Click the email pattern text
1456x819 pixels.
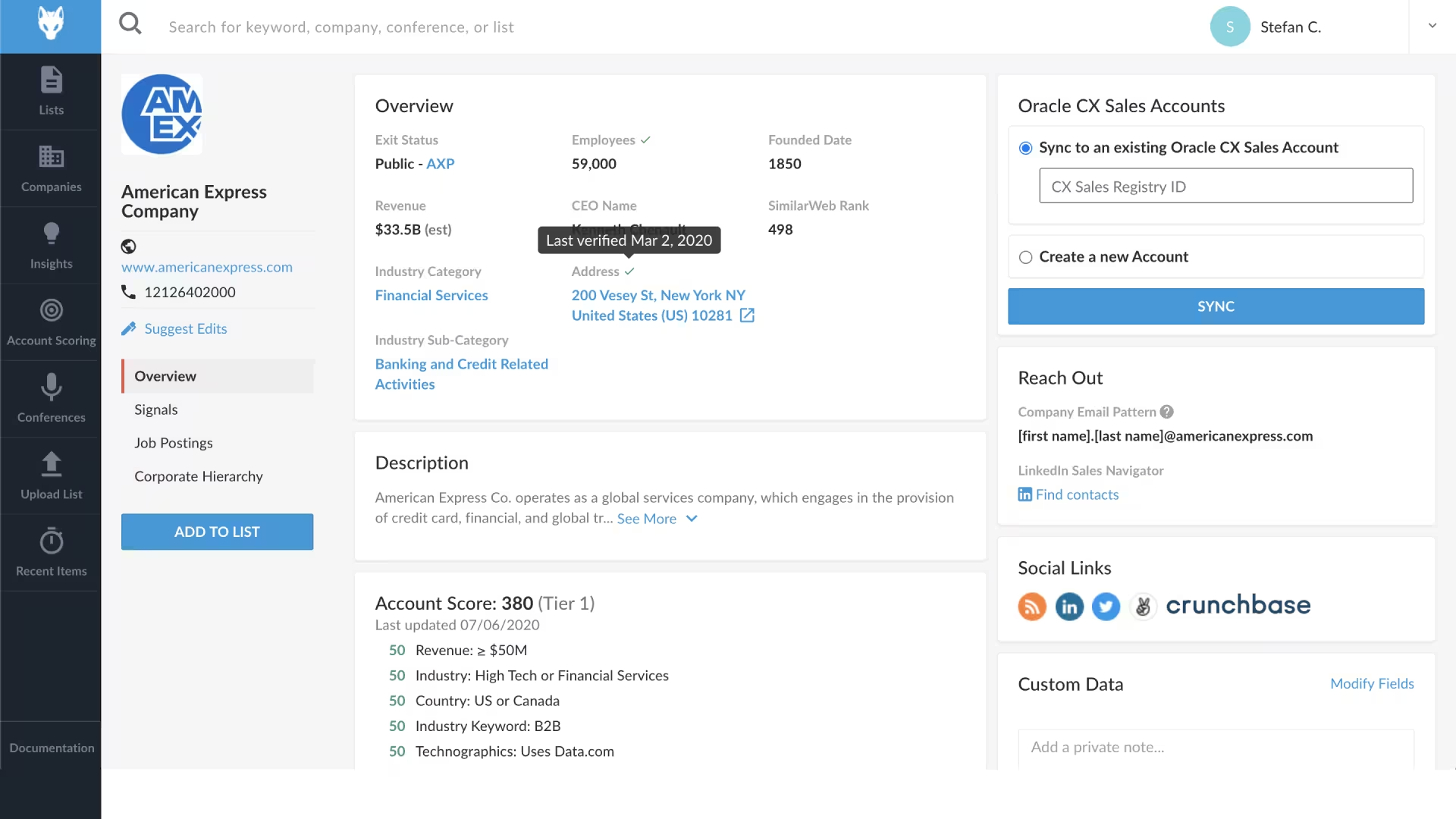point(1165,436)
